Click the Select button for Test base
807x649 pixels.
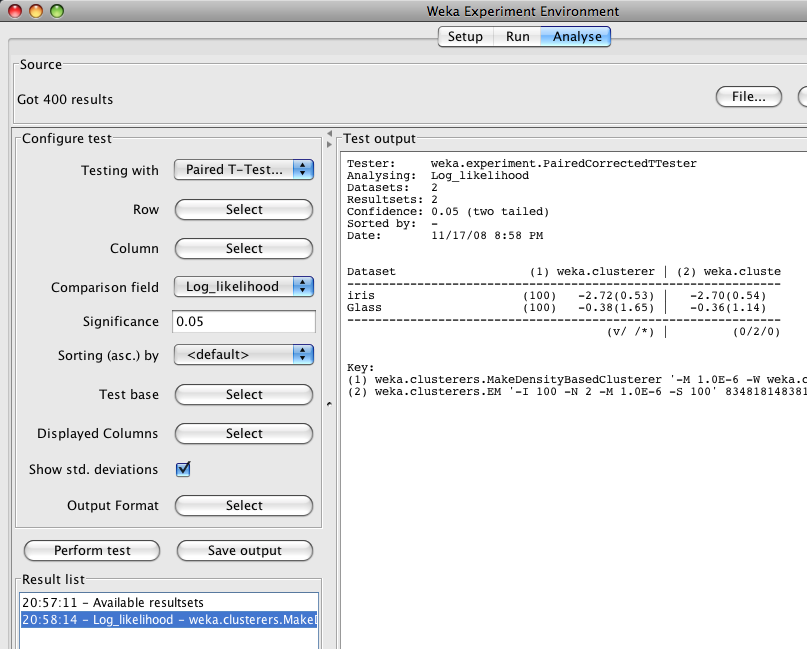click(243, 395)
